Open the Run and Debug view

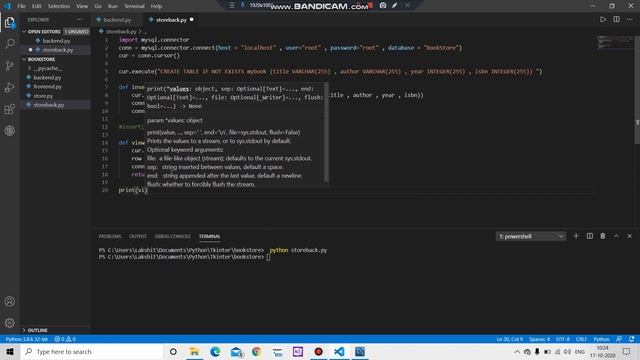[10, 87]
